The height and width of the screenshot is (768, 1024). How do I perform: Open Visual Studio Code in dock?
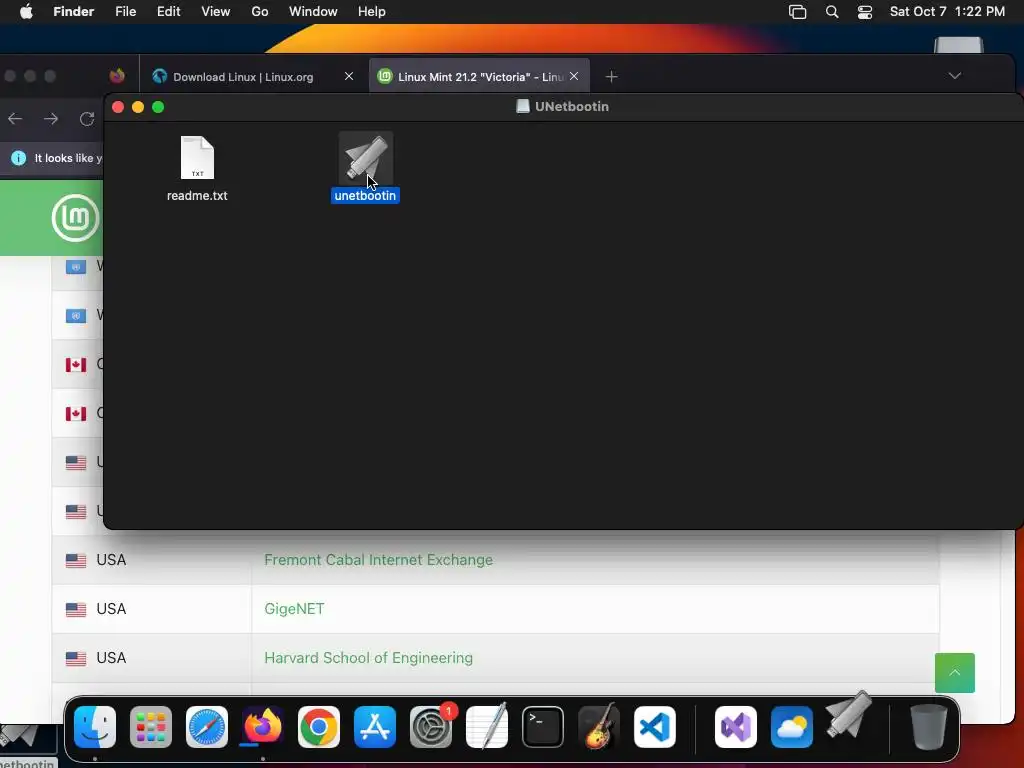[654, 727]
